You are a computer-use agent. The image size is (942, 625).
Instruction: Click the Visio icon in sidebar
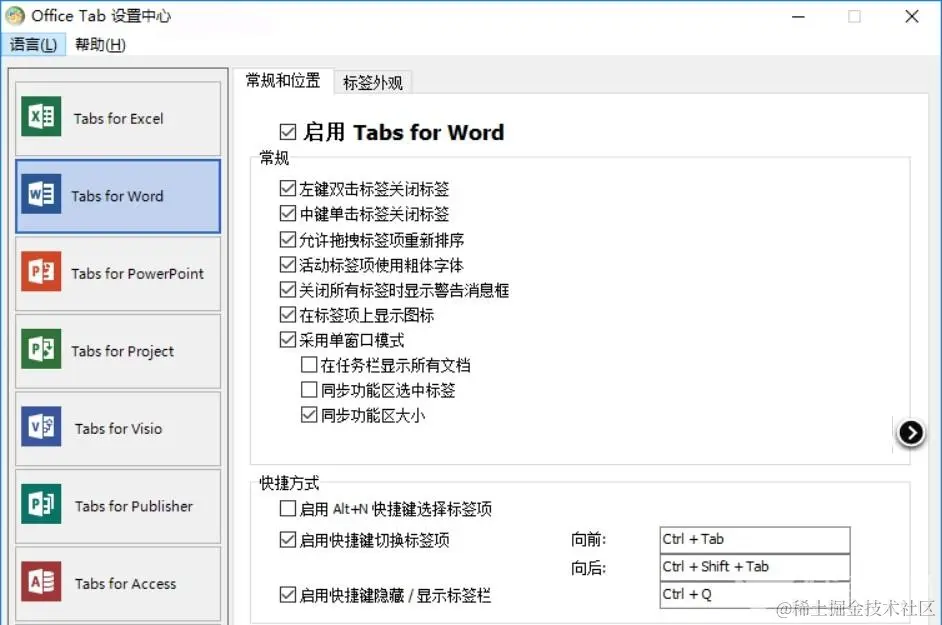[x=41, y=426]
